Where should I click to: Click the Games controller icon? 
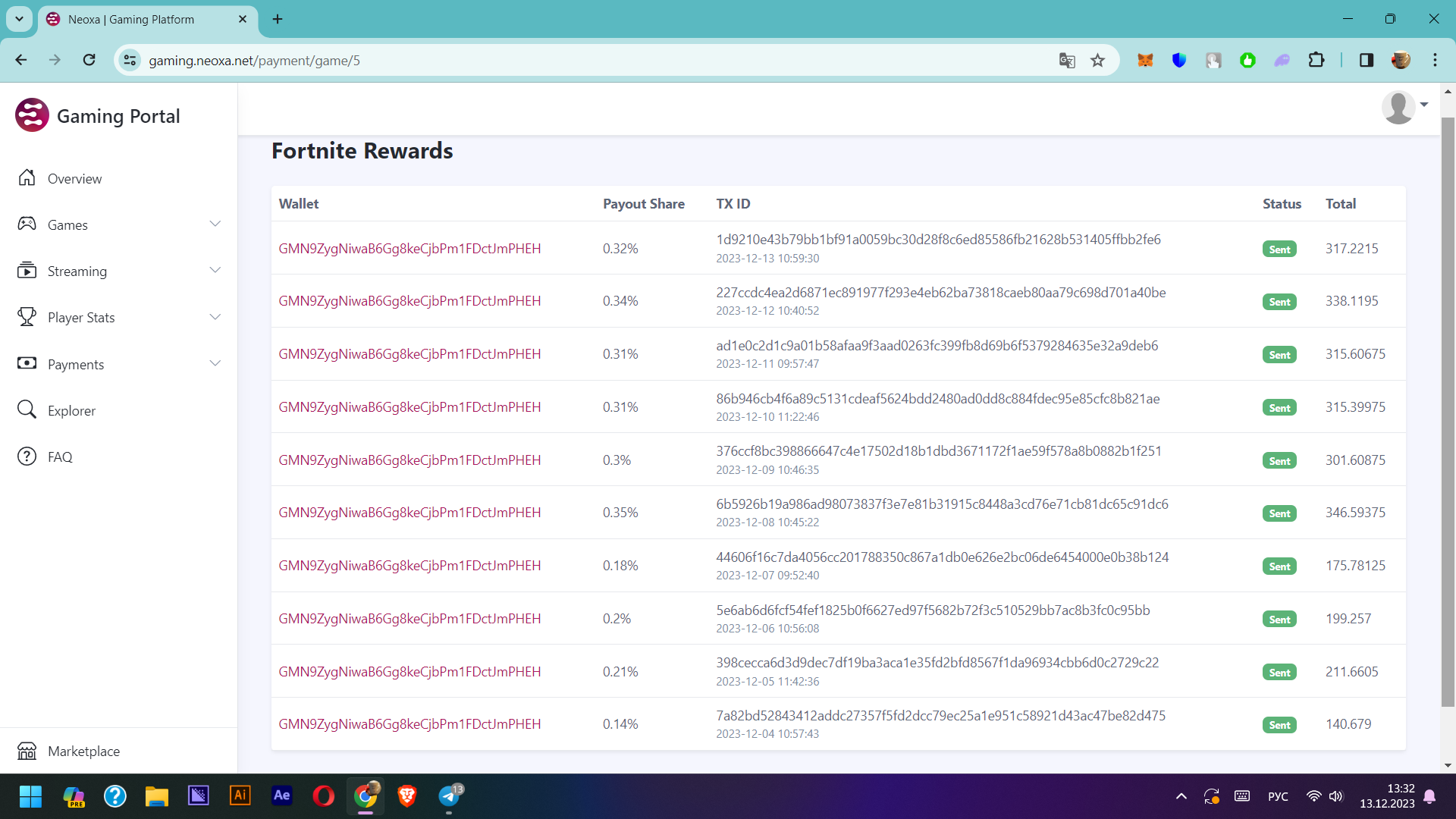pyautogui.click(x=27, y=224)
